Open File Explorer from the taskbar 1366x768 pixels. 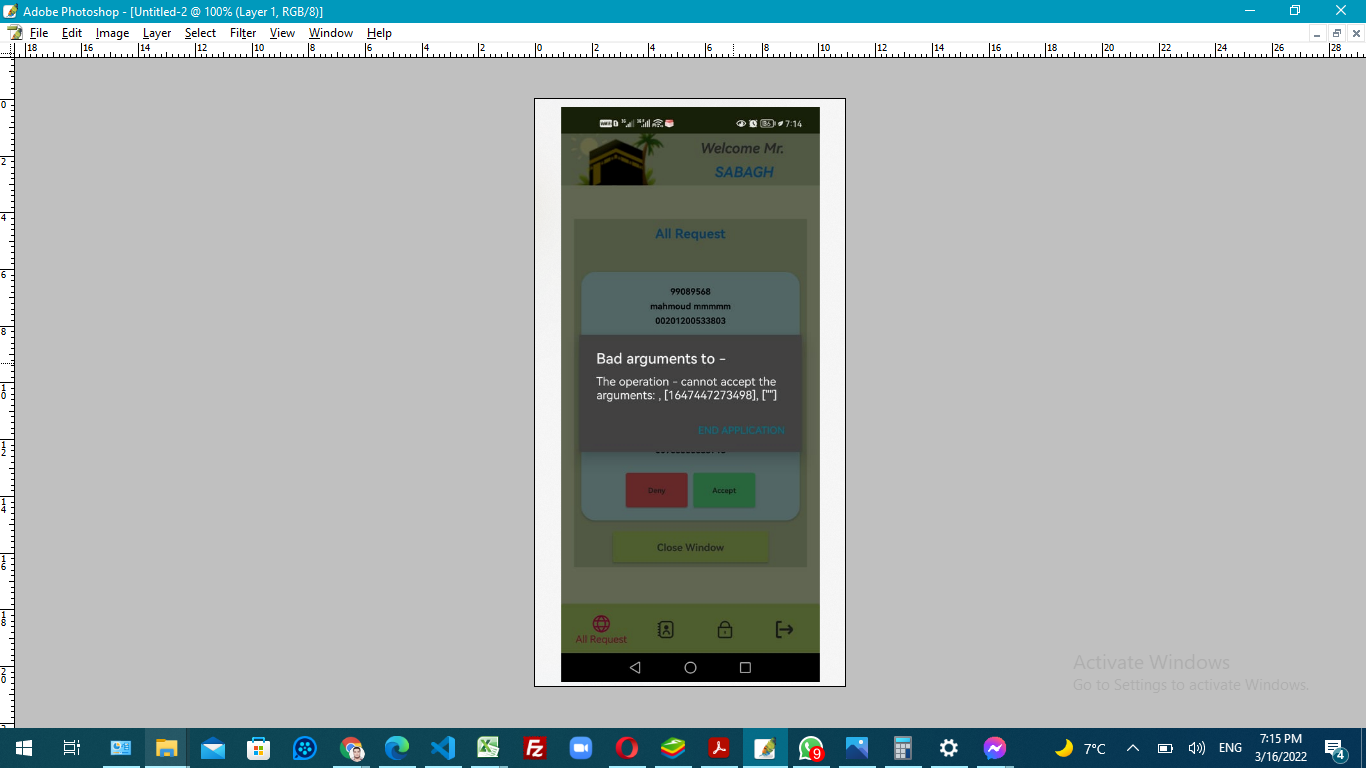166,748
